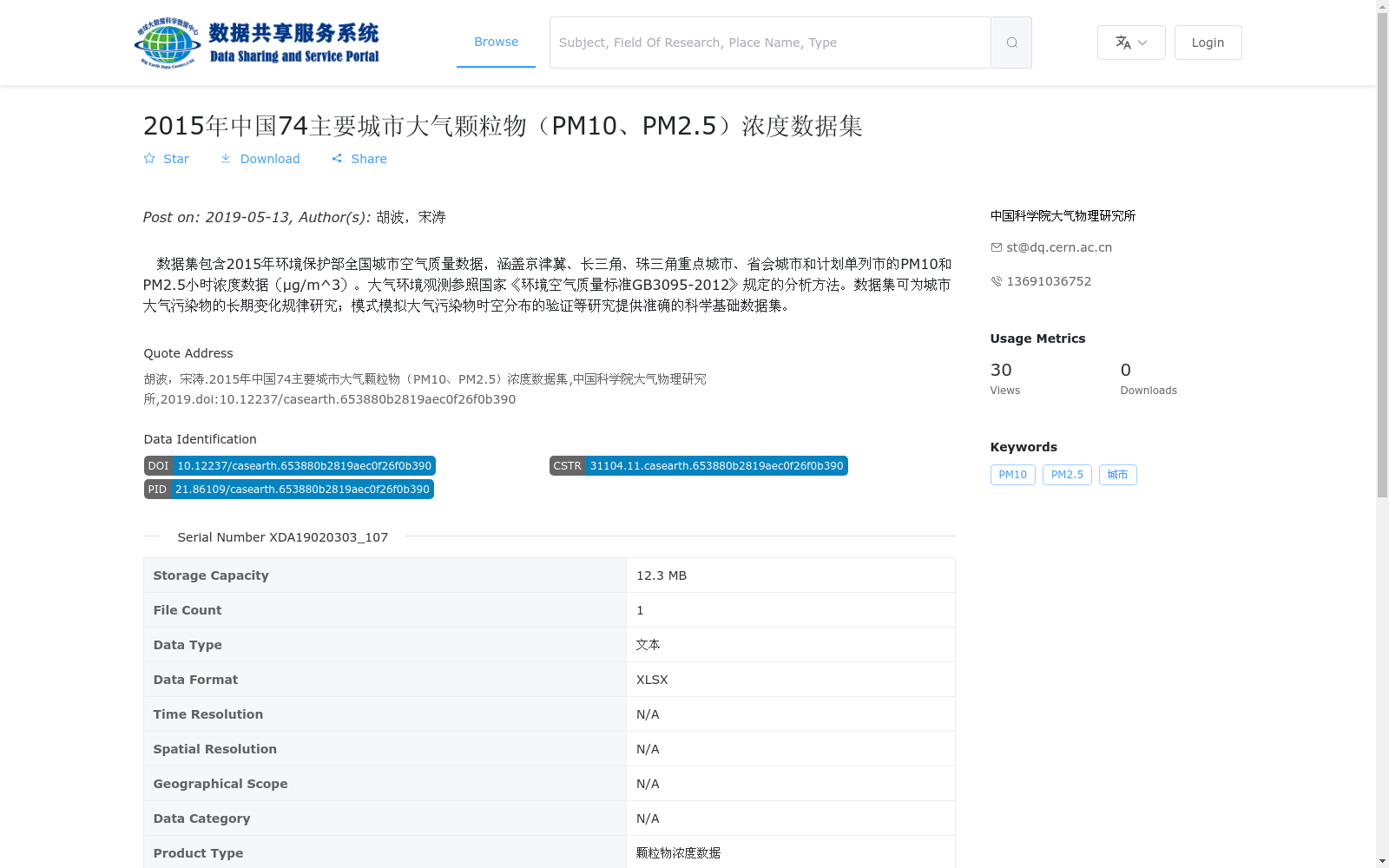Click the PID identifier badge
This screenshot has width=1389, height=868.
tap(289, 490)
